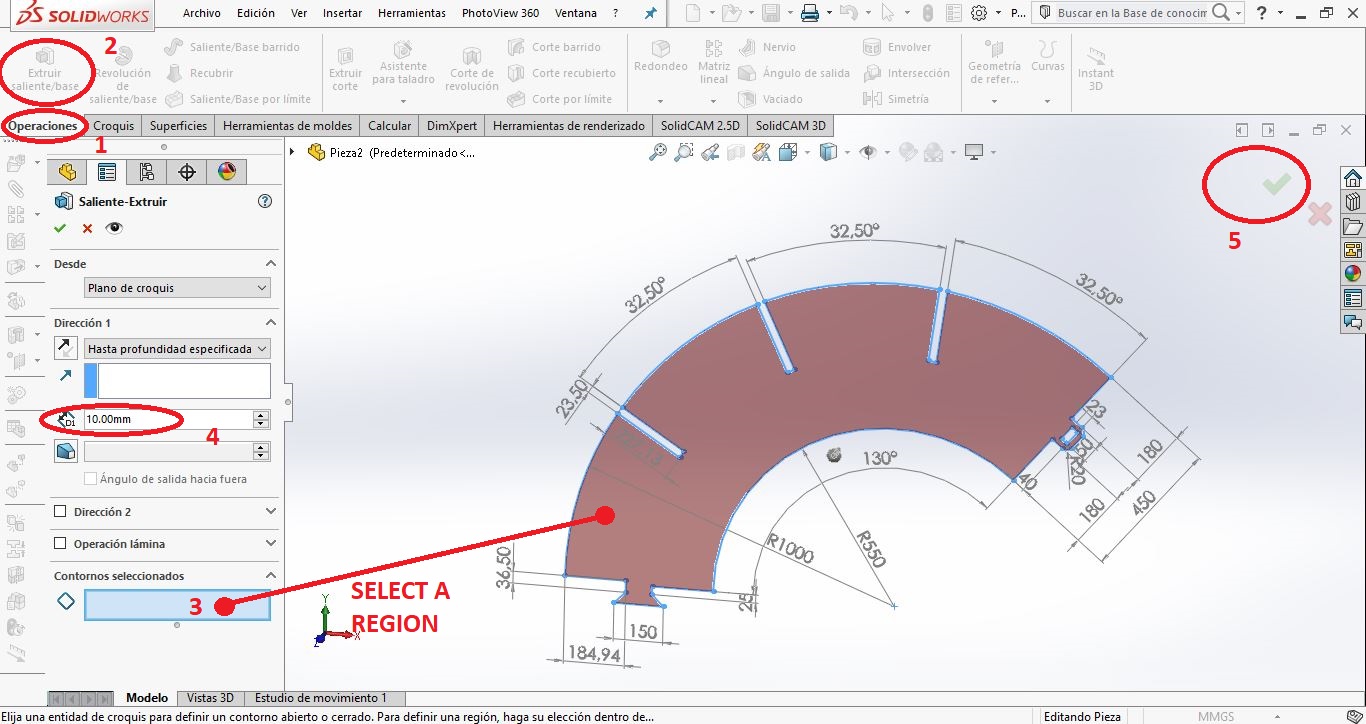The height and width of the screenshot is (724, 1366).
Task: Open the Insertar menu
Action: pos(343,13)
